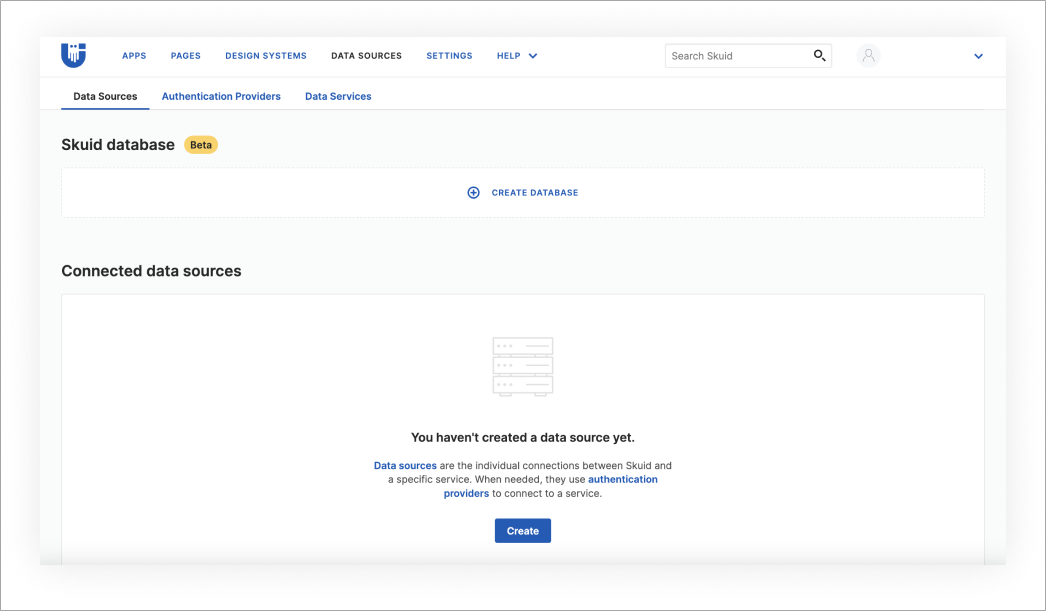Click the Beta badge
The height and width of the screenshot is (611, 1046).
[201, 145]
